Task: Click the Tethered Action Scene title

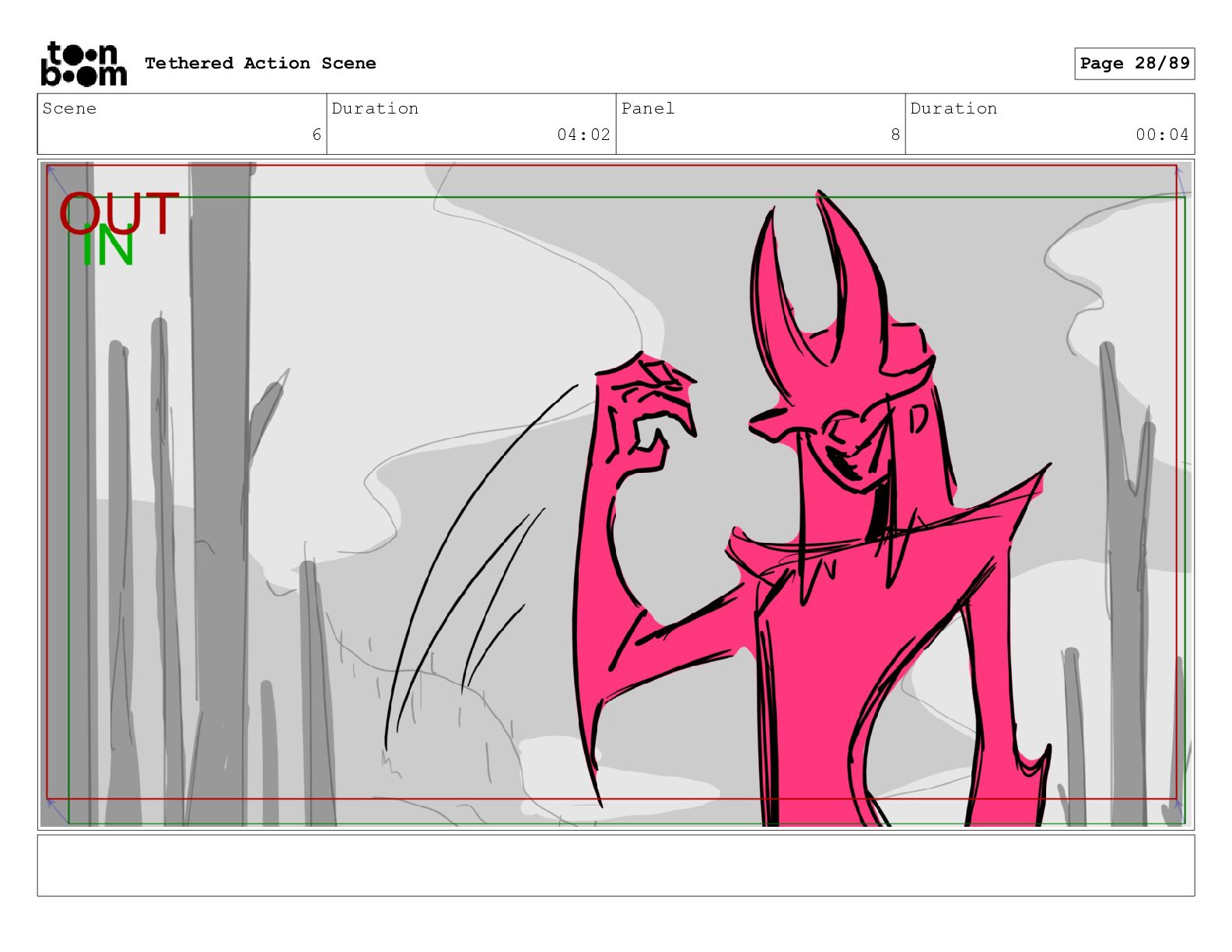Action: pos(260,64)
